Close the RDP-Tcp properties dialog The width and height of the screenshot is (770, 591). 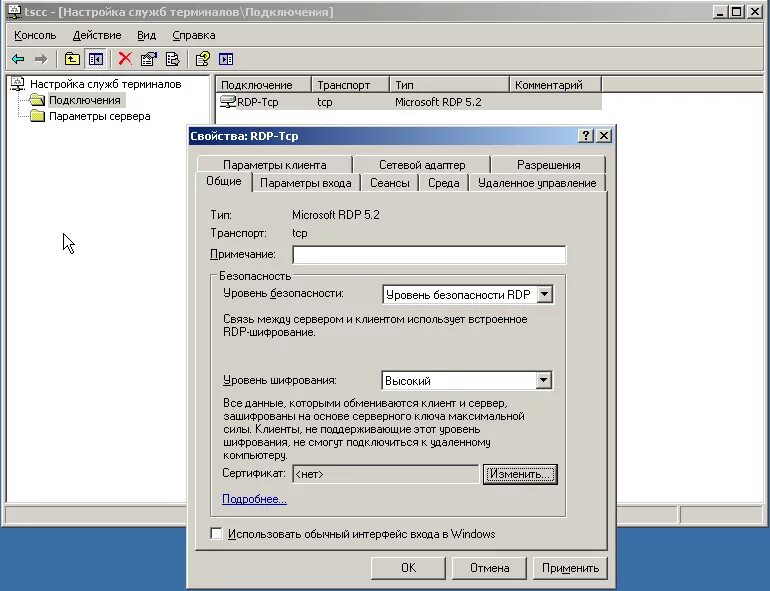604,136
